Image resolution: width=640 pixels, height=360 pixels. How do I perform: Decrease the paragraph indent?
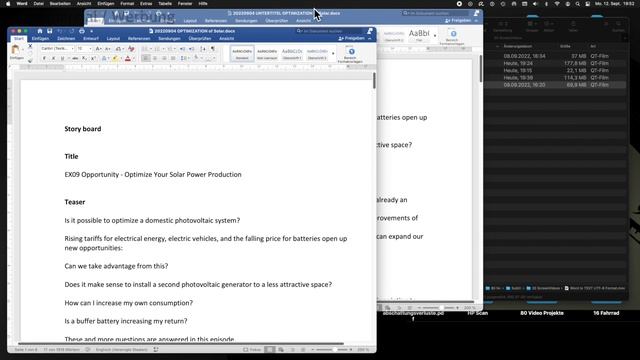click(x=182, y=49)
